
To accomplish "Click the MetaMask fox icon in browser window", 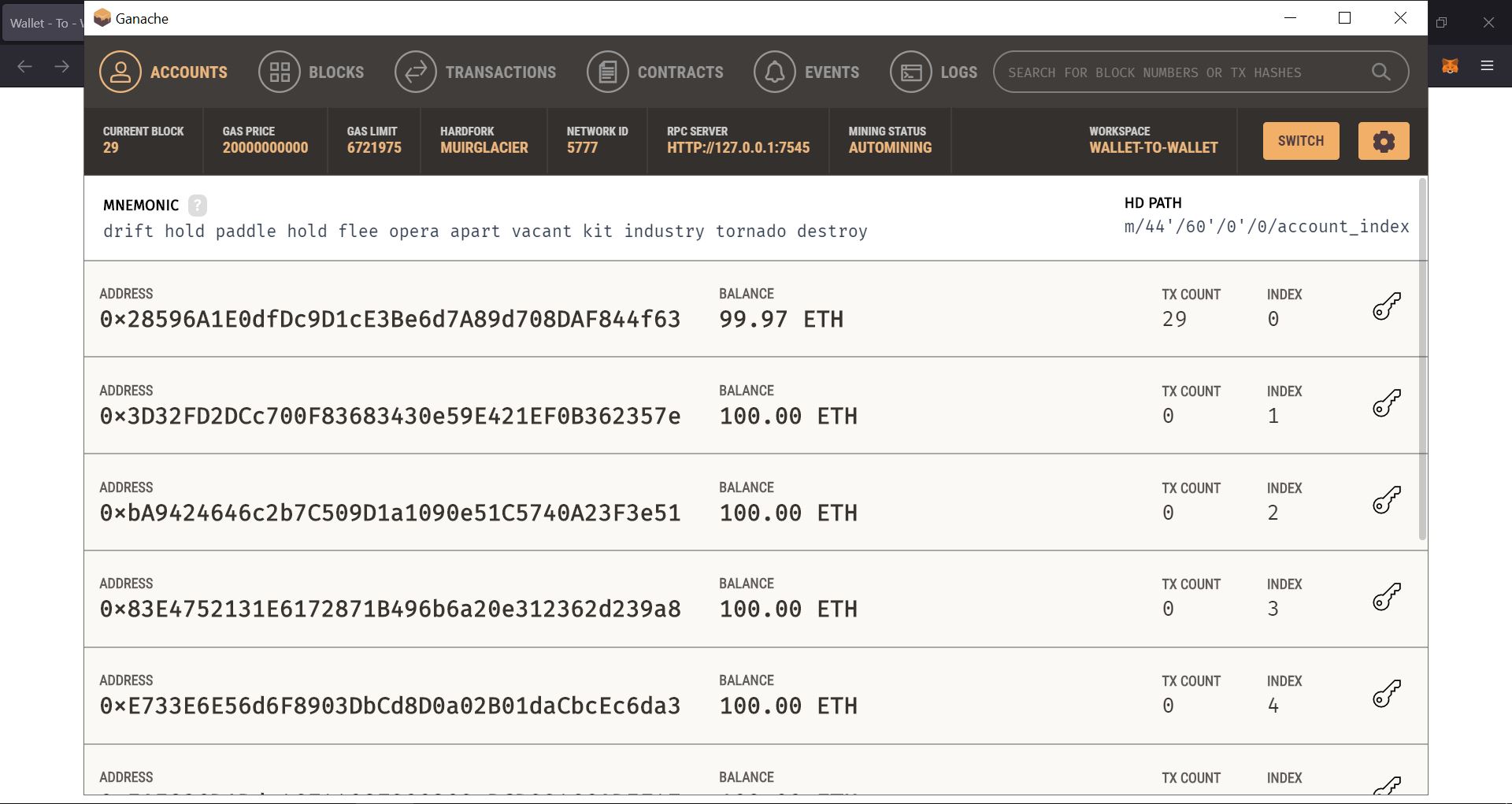I will tap(1450, 66).
